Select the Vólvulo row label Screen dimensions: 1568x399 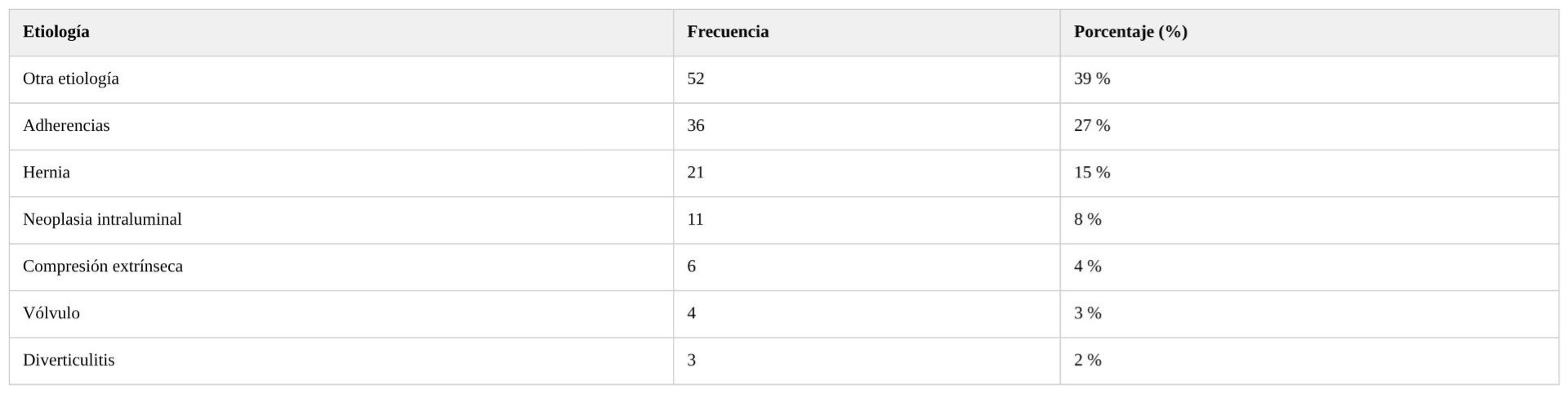51,313
